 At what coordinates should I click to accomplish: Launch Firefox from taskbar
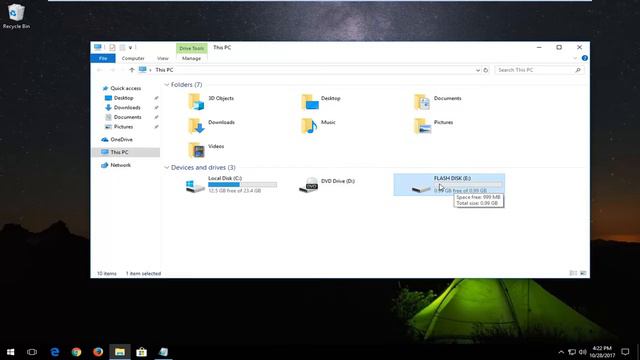pos(98,352)
